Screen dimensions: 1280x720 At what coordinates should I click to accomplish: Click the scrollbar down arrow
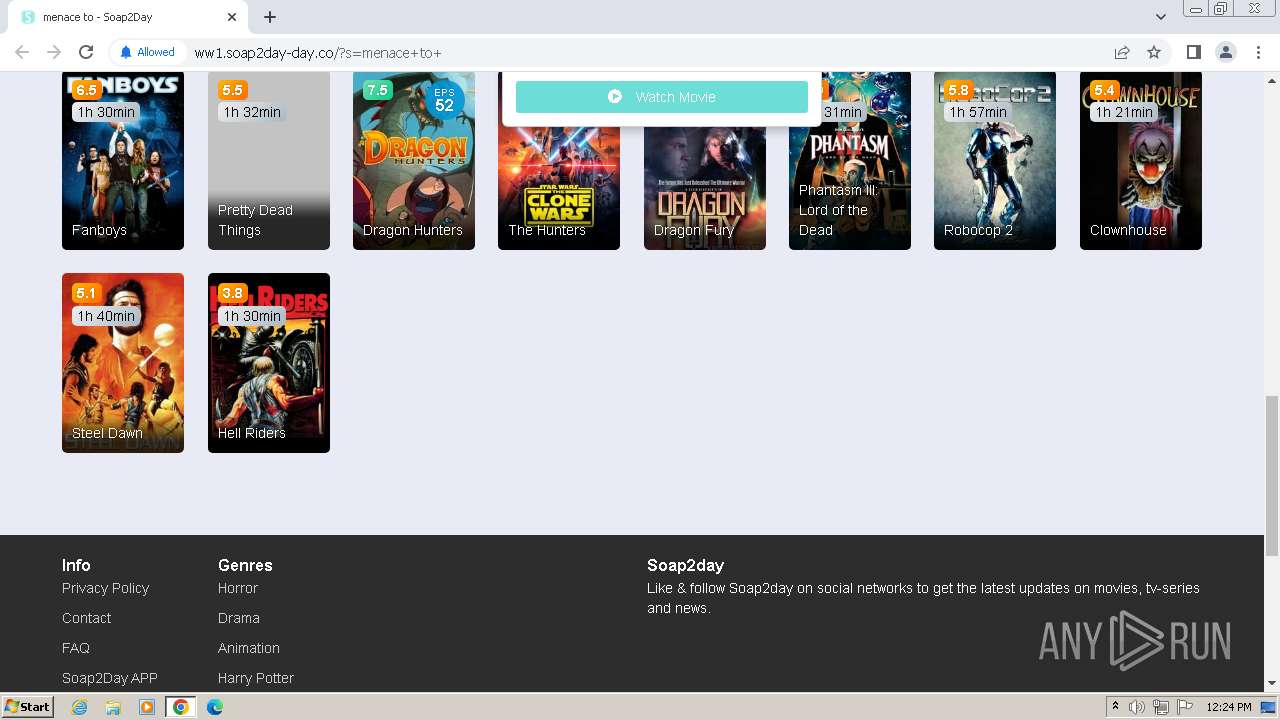tap(1272, 684)
